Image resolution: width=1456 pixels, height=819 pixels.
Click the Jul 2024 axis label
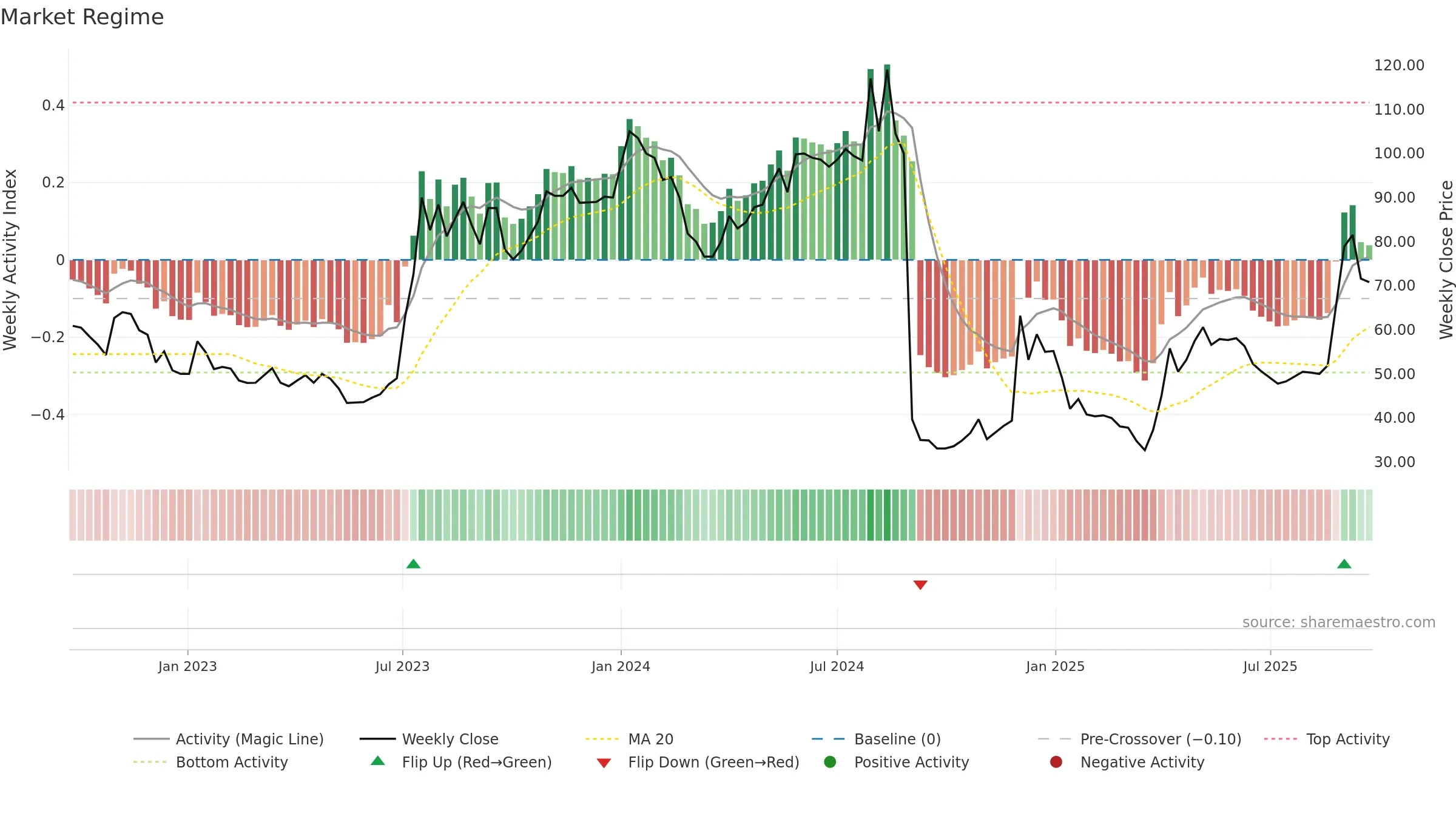click(837, 666)
